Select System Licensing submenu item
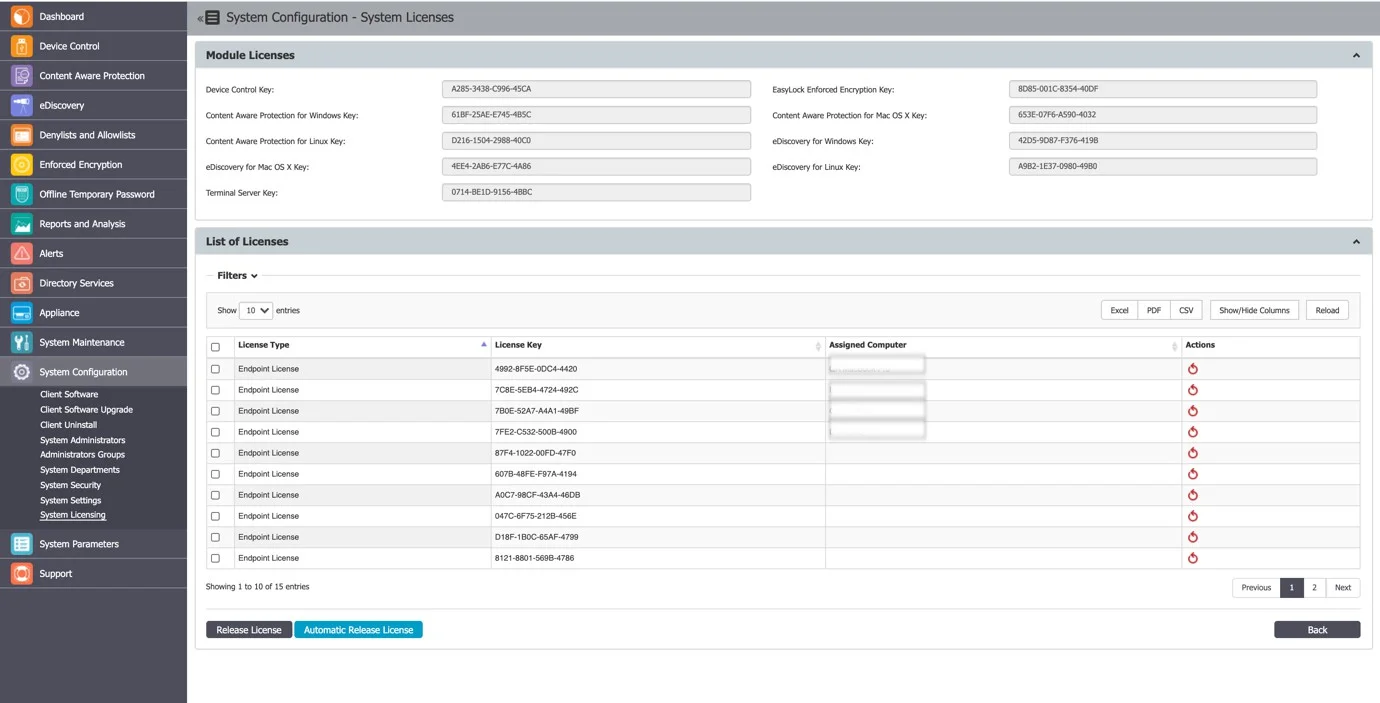Viewport: 1380px width, 703px height. (73, 515)
